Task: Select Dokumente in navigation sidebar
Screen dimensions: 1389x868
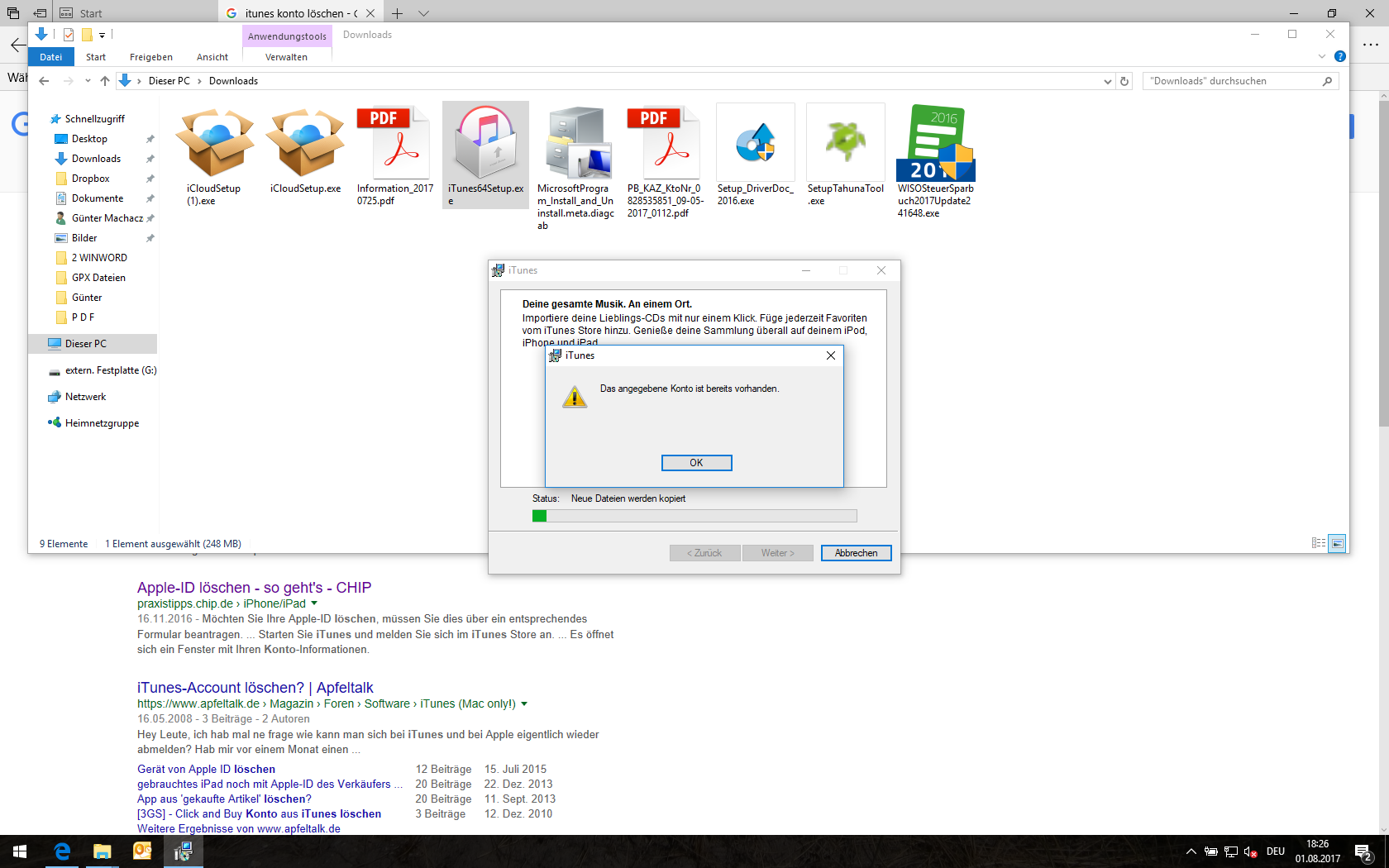Action: click(98, 198)
